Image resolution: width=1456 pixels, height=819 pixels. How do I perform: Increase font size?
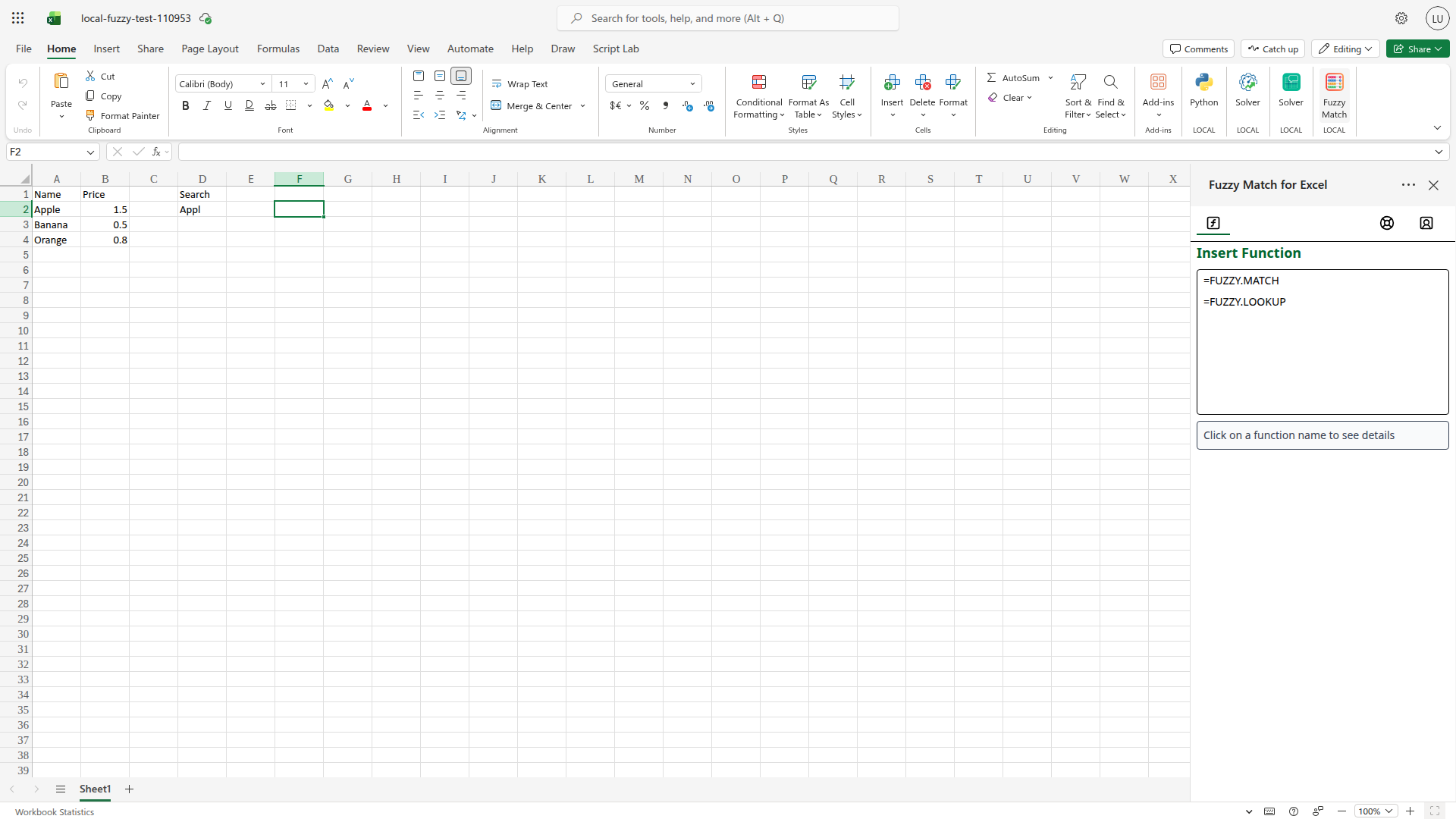click(x=327, y=83)
